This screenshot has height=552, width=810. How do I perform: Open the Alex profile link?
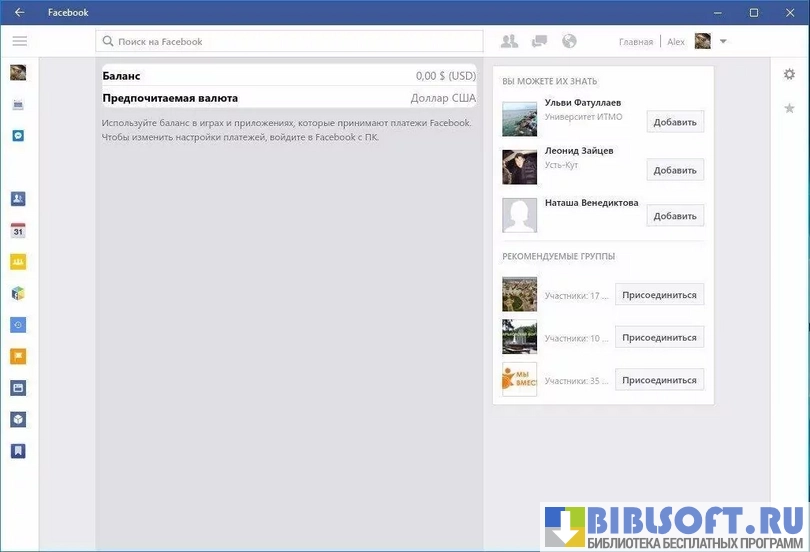coord(677,42)
